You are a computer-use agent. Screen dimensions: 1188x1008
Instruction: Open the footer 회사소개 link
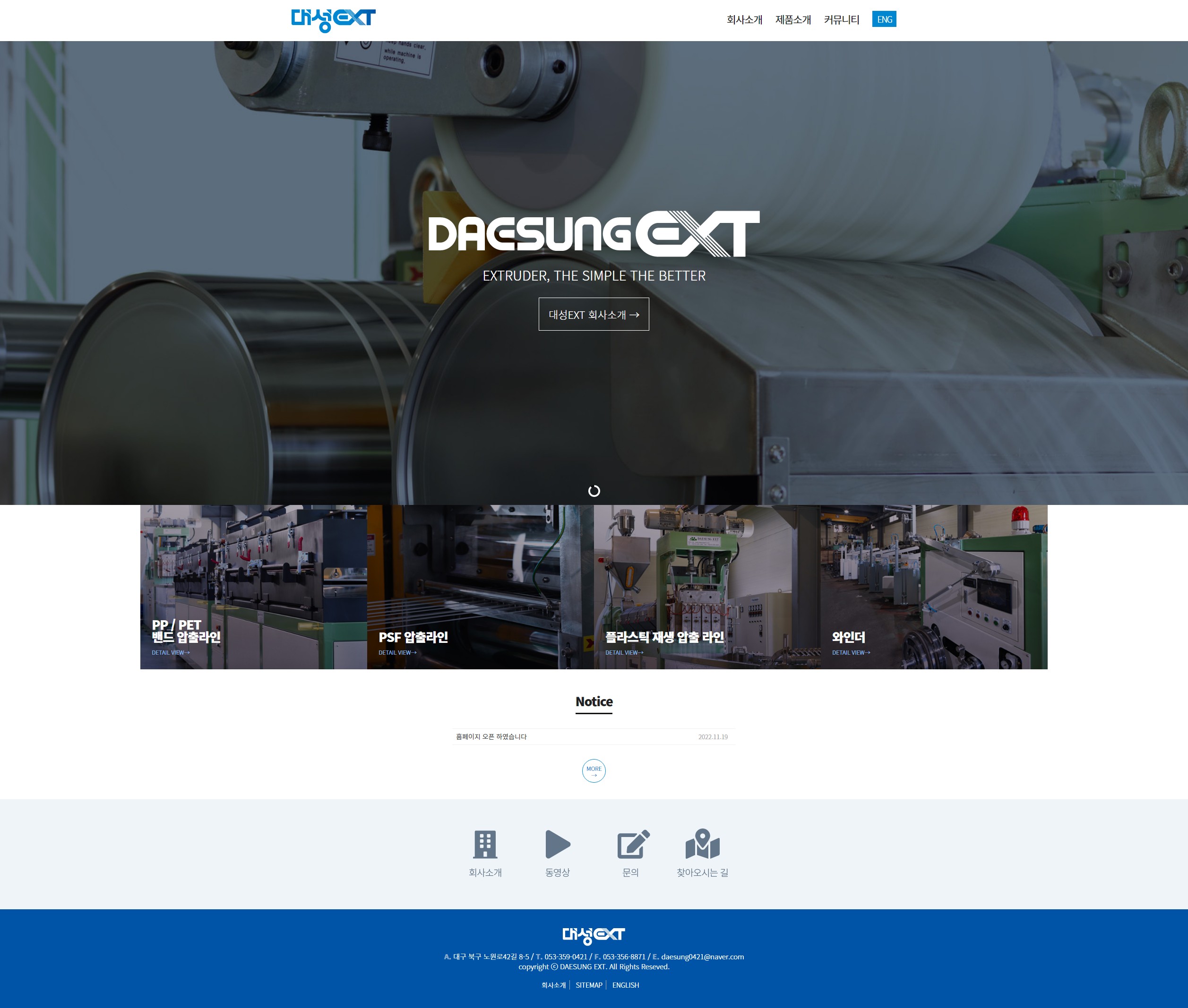point(553,985)
